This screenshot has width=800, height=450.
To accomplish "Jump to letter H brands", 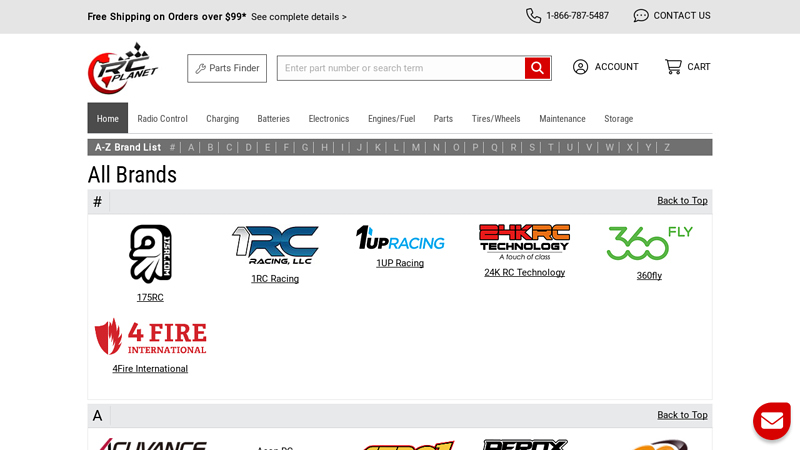I will pos(324,147).
